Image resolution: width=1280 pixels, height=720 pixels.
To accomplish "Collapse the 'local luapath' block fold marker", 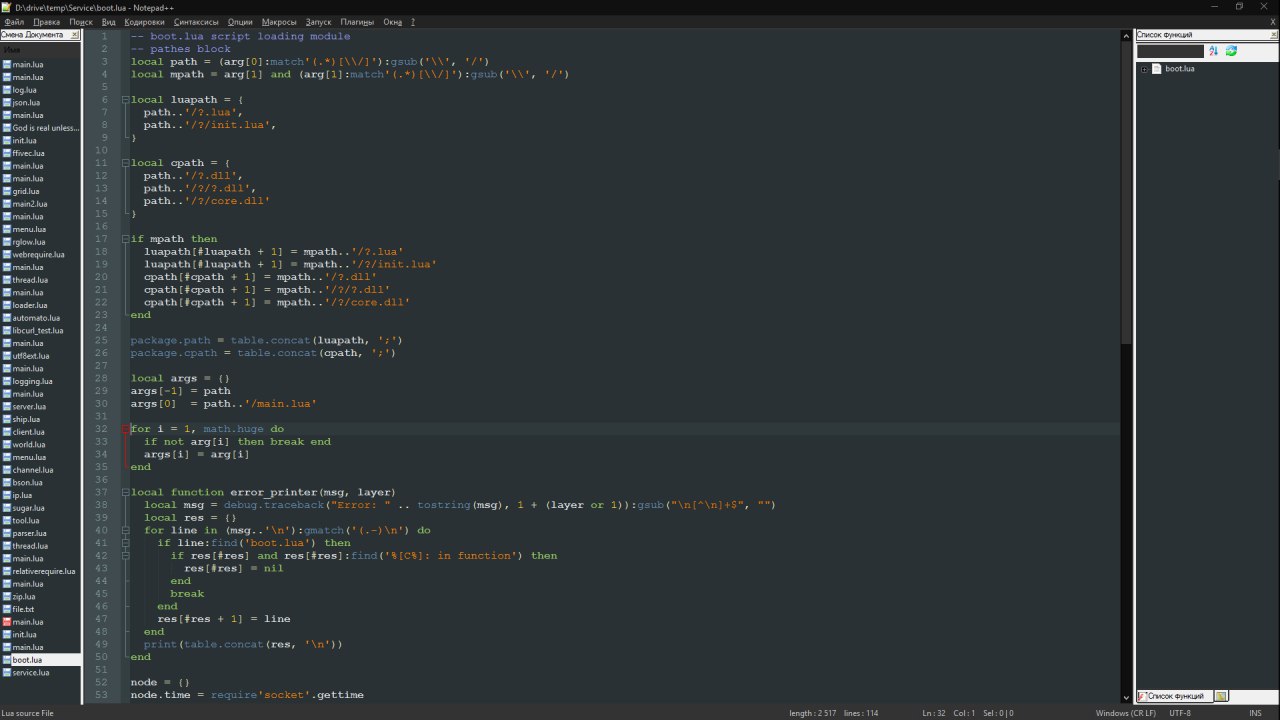I will point(125,100).
